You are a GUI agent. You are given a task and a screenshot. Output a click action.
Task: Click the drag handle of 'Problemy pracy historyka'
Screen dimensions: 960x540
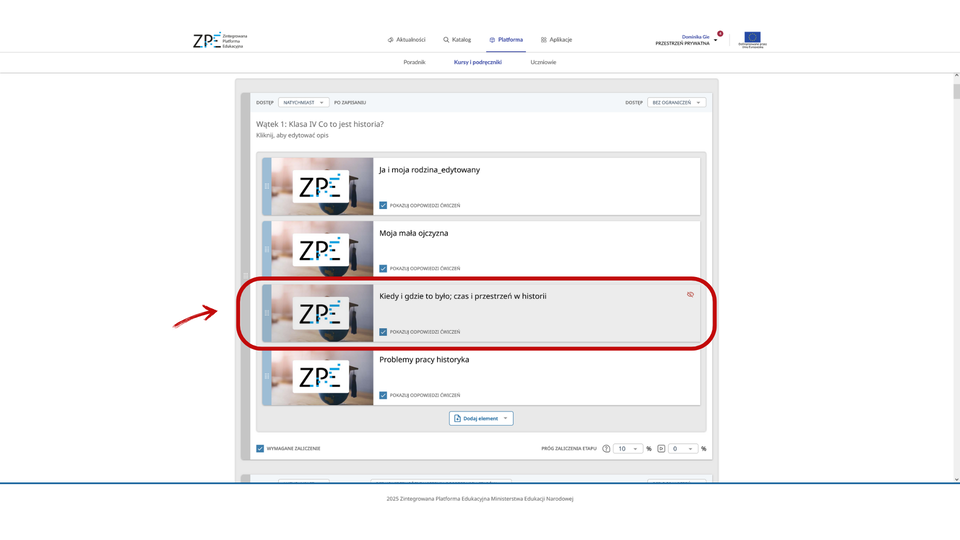tap(266, 376)
